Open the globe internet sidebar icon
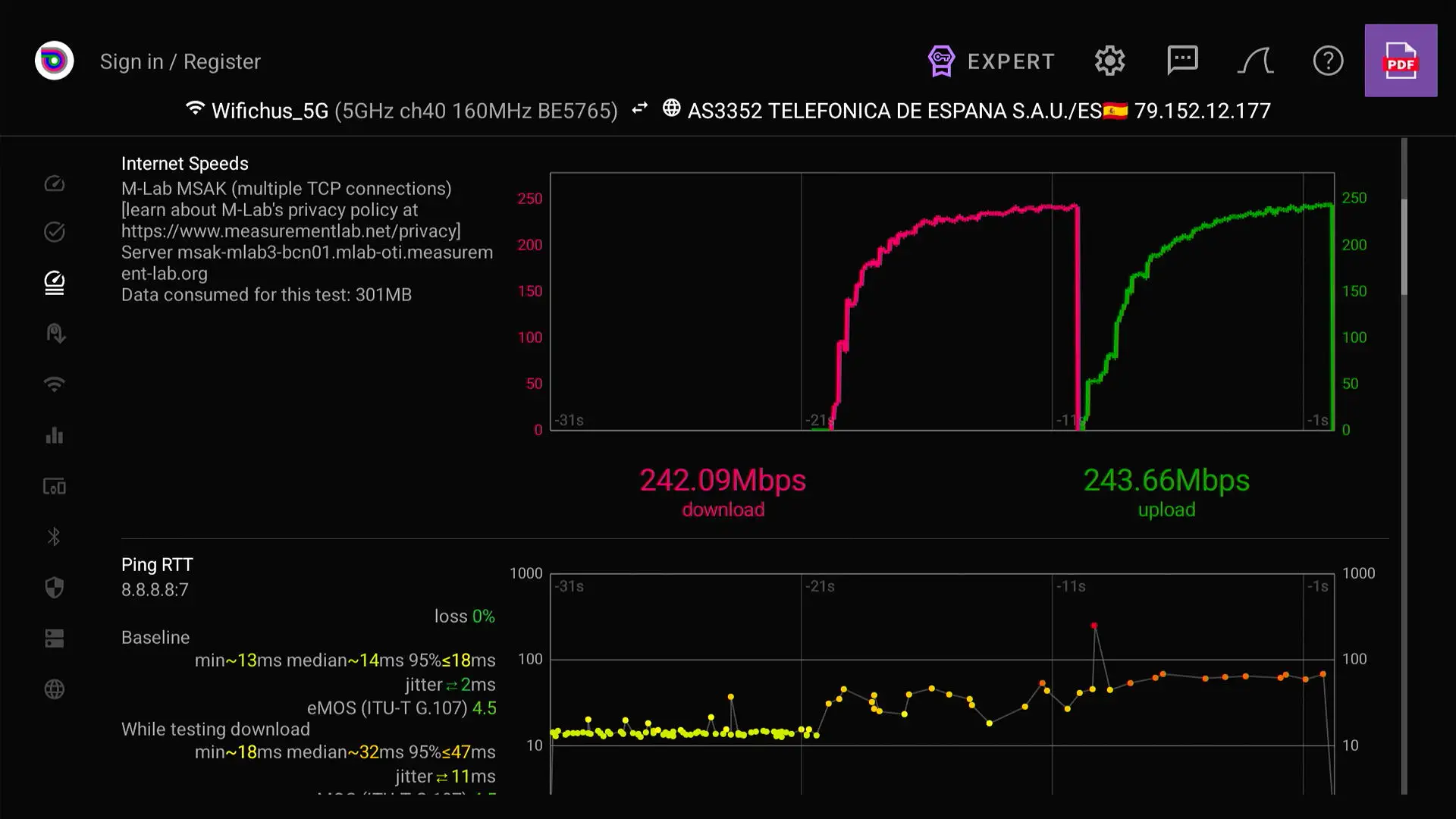The height and width of the screenshot is (819, 1456). [55, 689]
